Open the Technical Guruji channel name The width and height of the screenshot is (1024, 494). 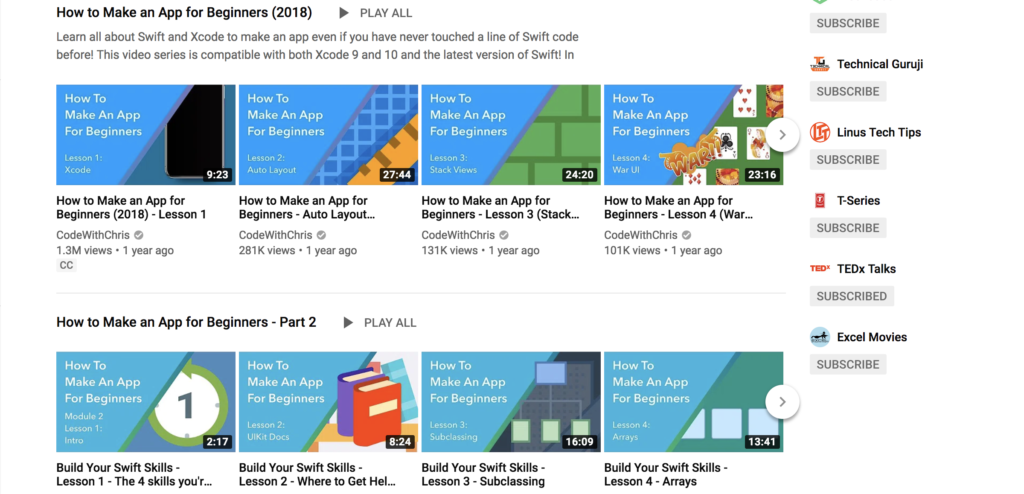[x=880, y=64]
